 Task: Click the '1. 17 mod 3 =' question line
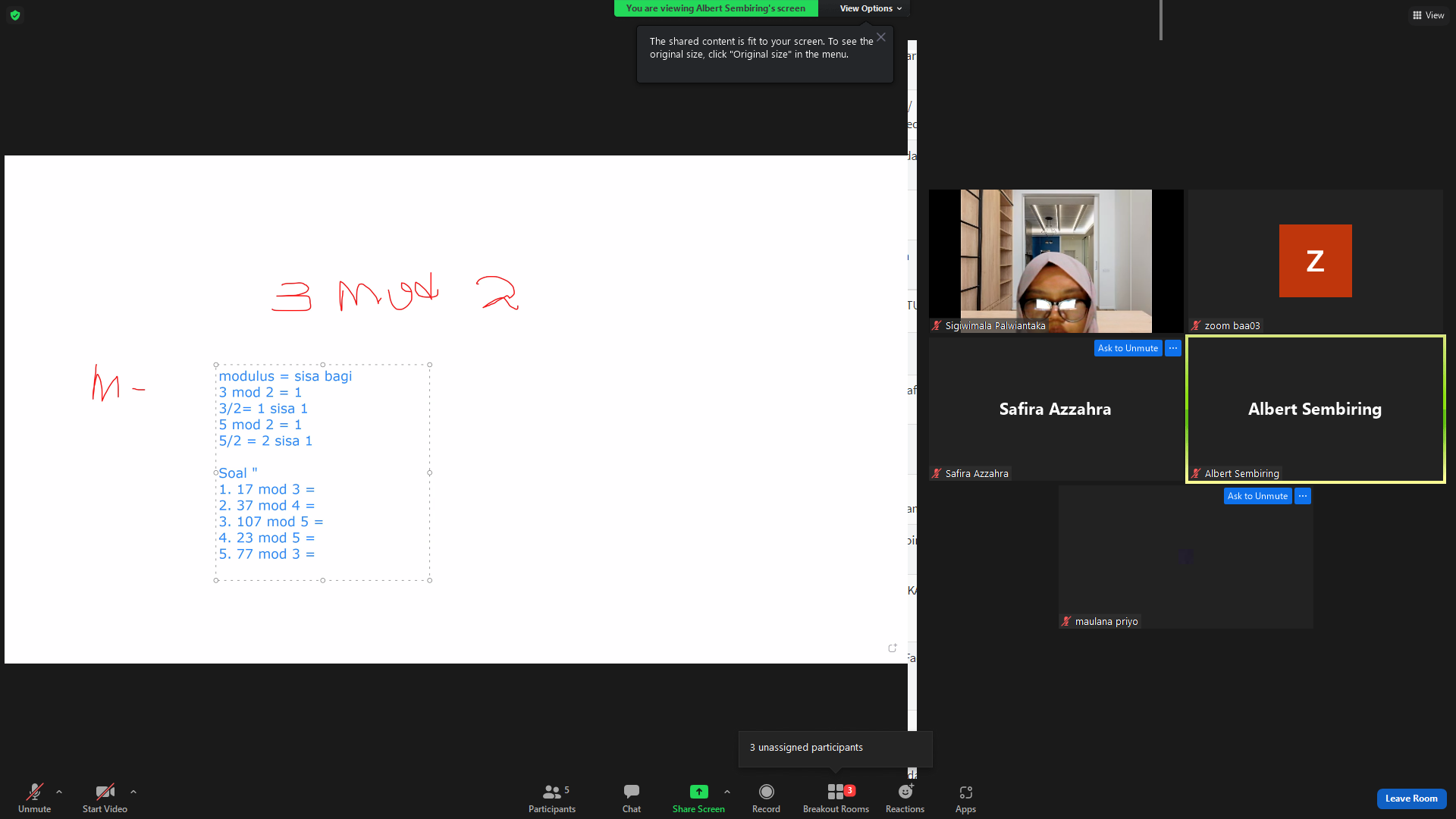(267, 490)
